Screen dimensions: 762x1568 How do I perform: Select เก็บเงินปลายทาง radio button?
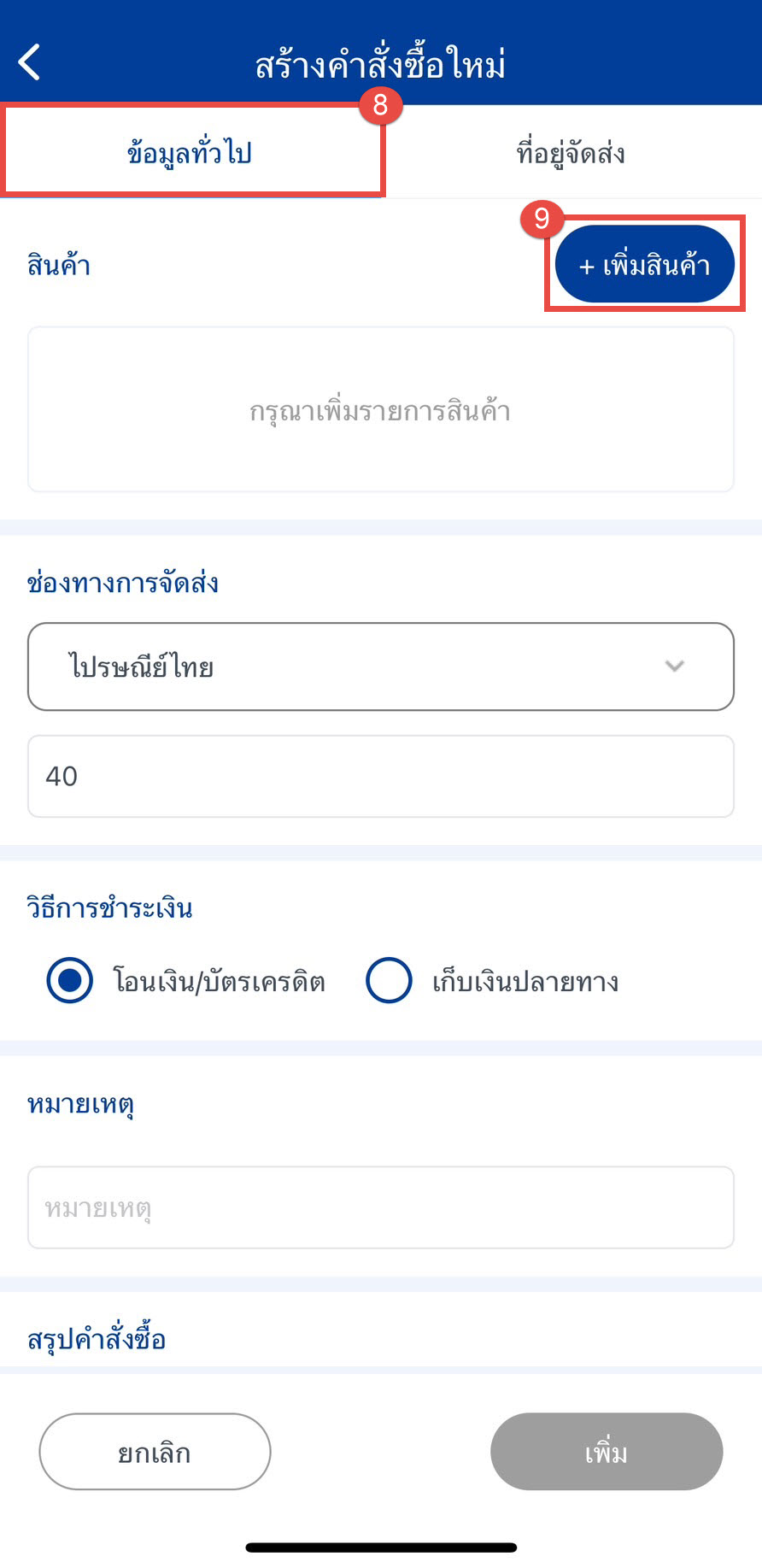[x=389, y=980]
